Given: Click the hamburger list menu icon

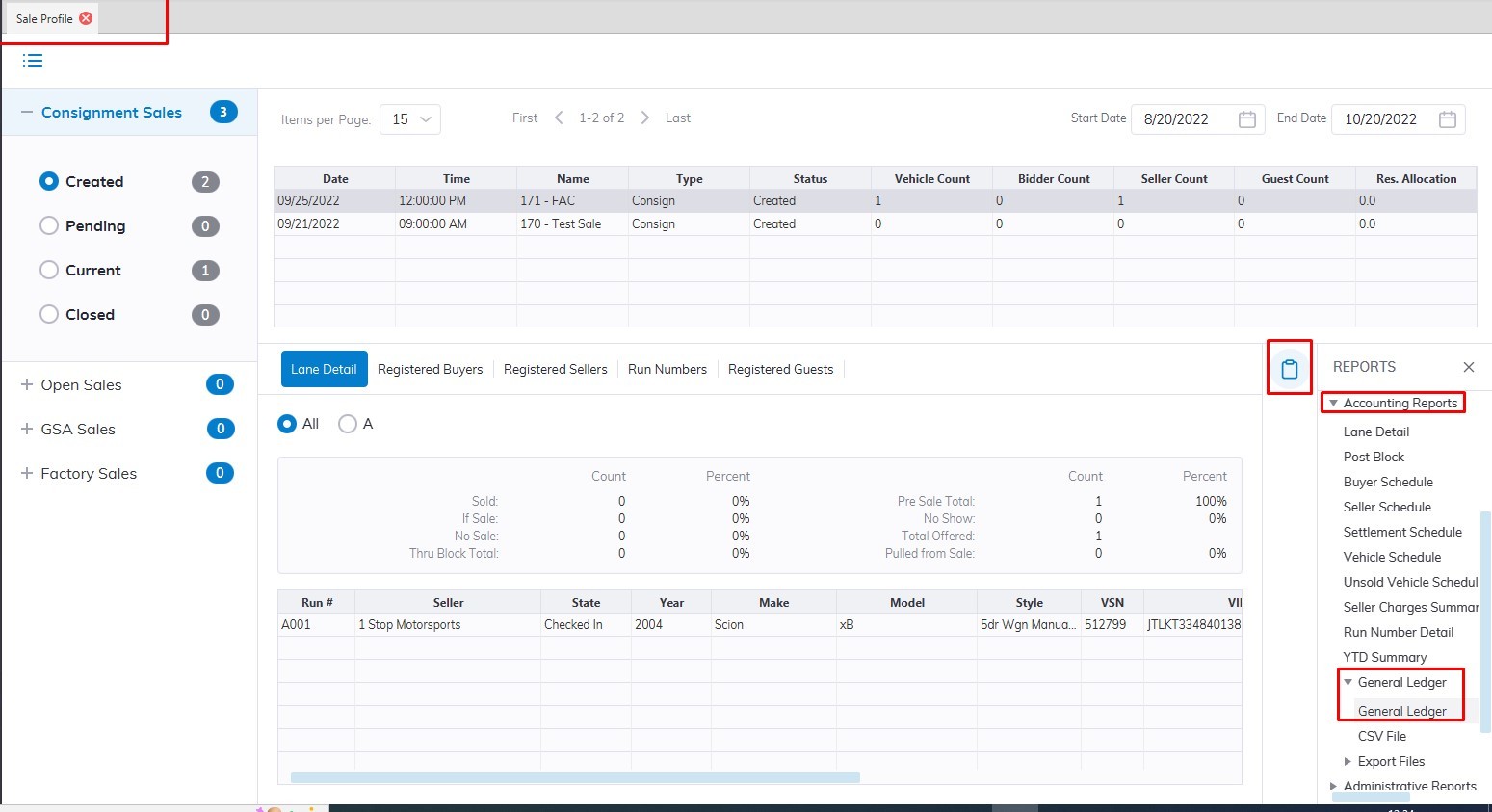Looking at the screenshot, I should pos(33,61).
